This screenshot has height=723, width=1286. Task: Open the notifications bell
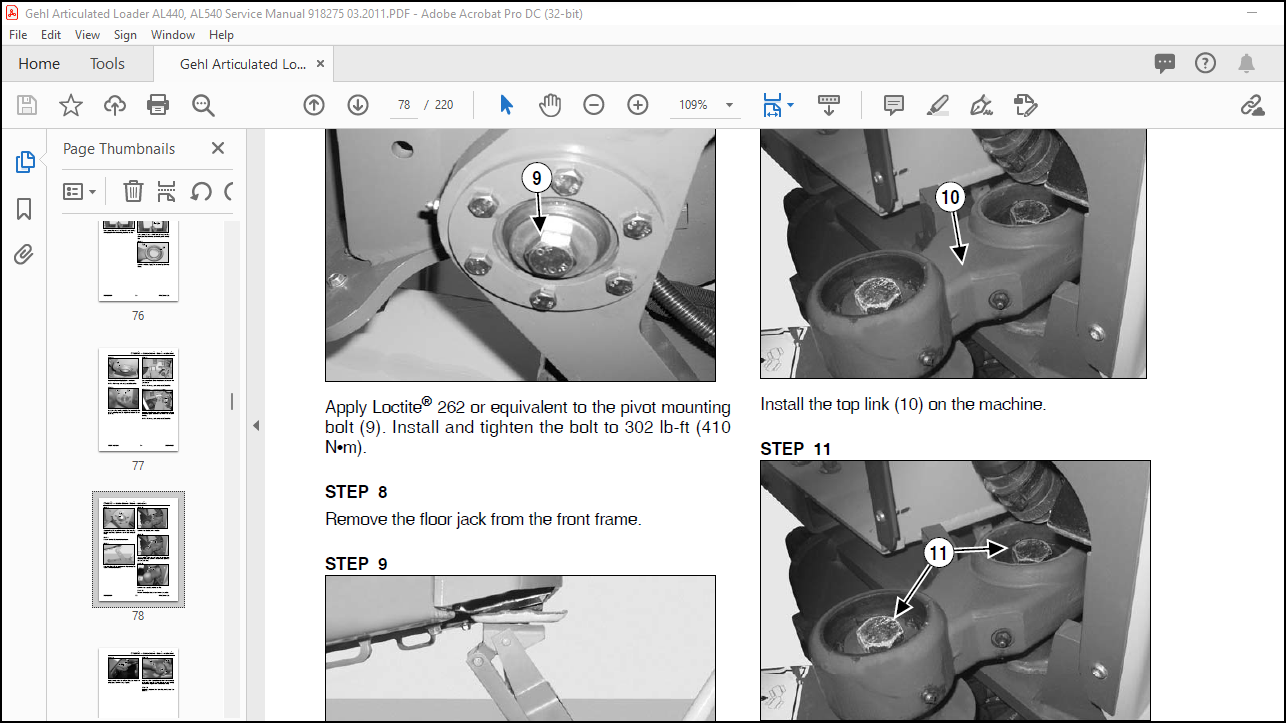[1246, 64]
